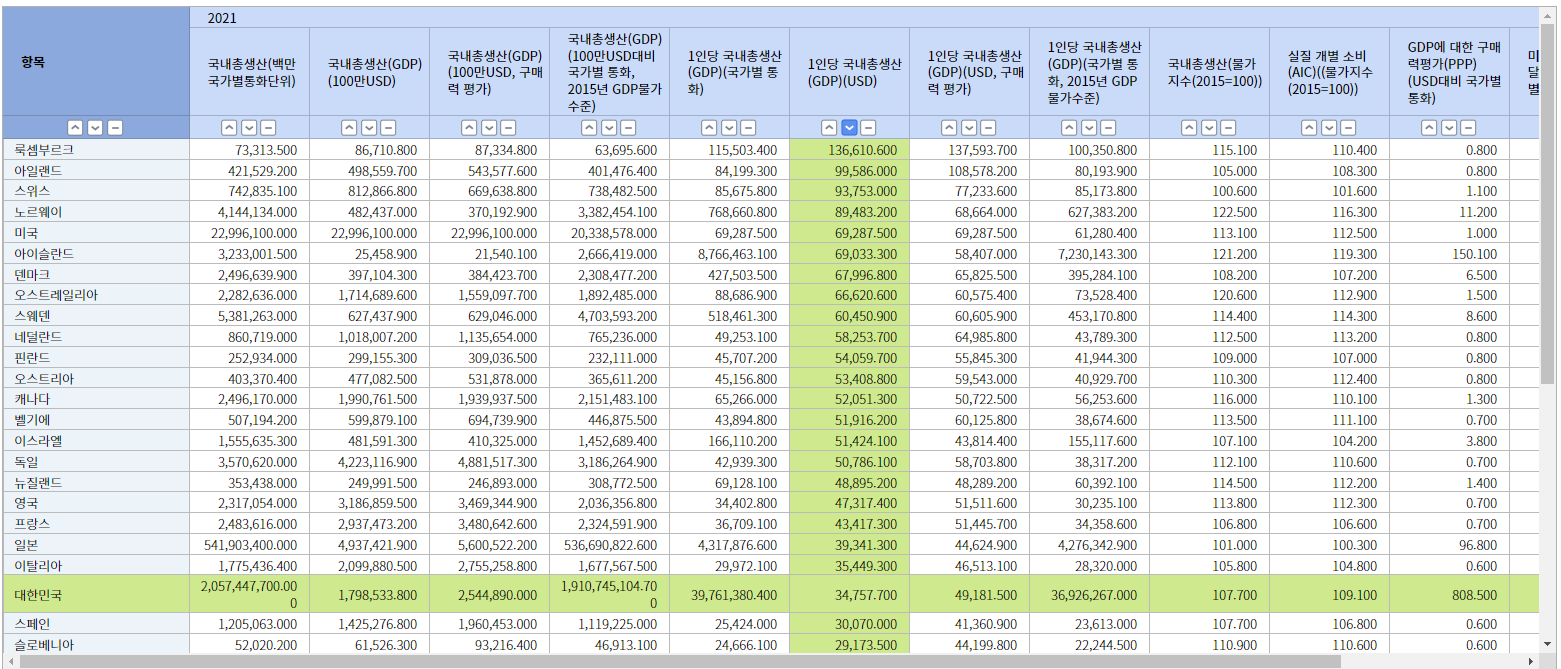Viewport: 1561px width, 669px height.
Task: Reset sort on 1인당 GDP(국가별 통화, 2015년 물가수준)
Action: (1109, 128)
